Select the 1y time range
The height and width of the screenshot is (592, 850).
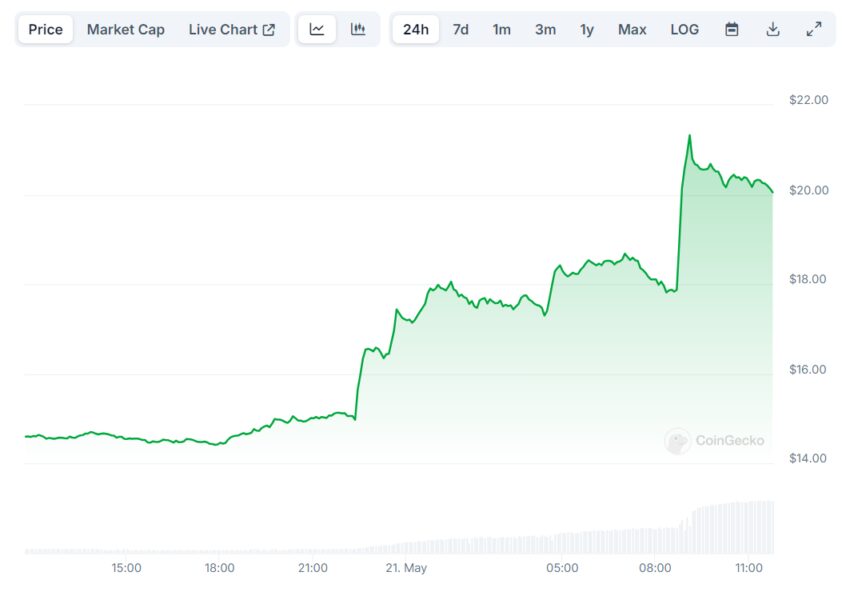coord(587,29)
